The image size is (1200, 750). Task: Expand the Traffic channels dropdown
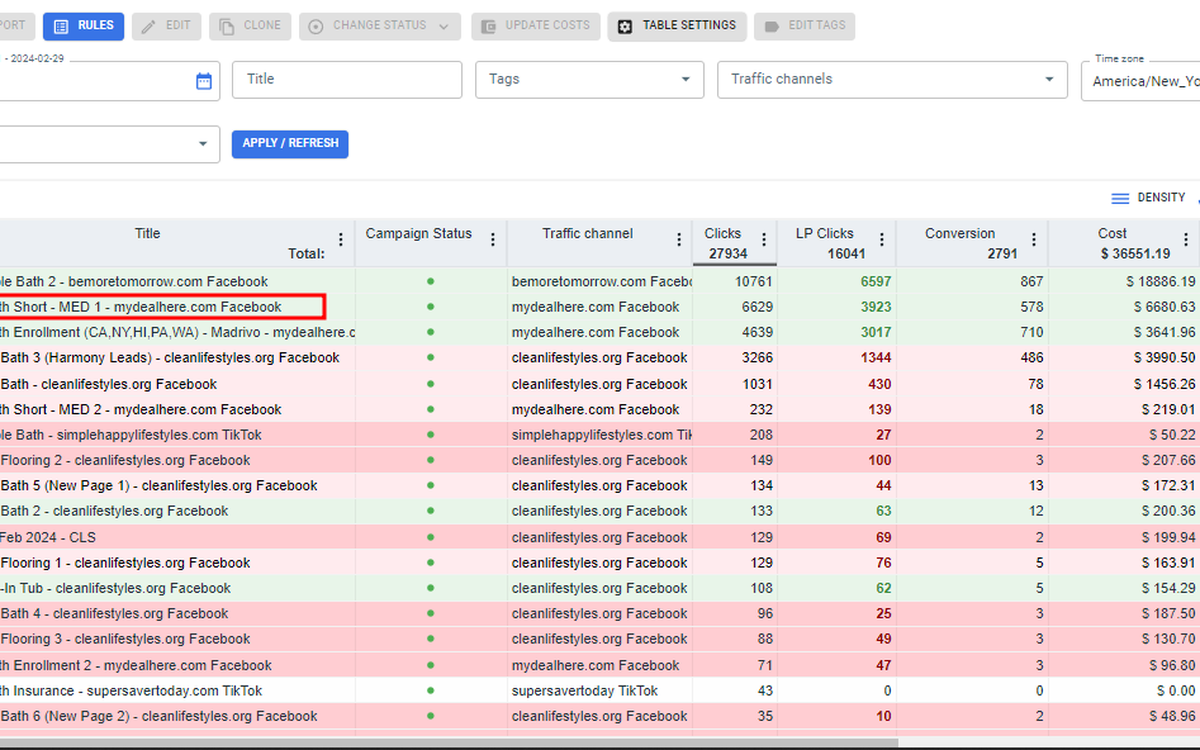pyautogui.click(x=892, y=80)
